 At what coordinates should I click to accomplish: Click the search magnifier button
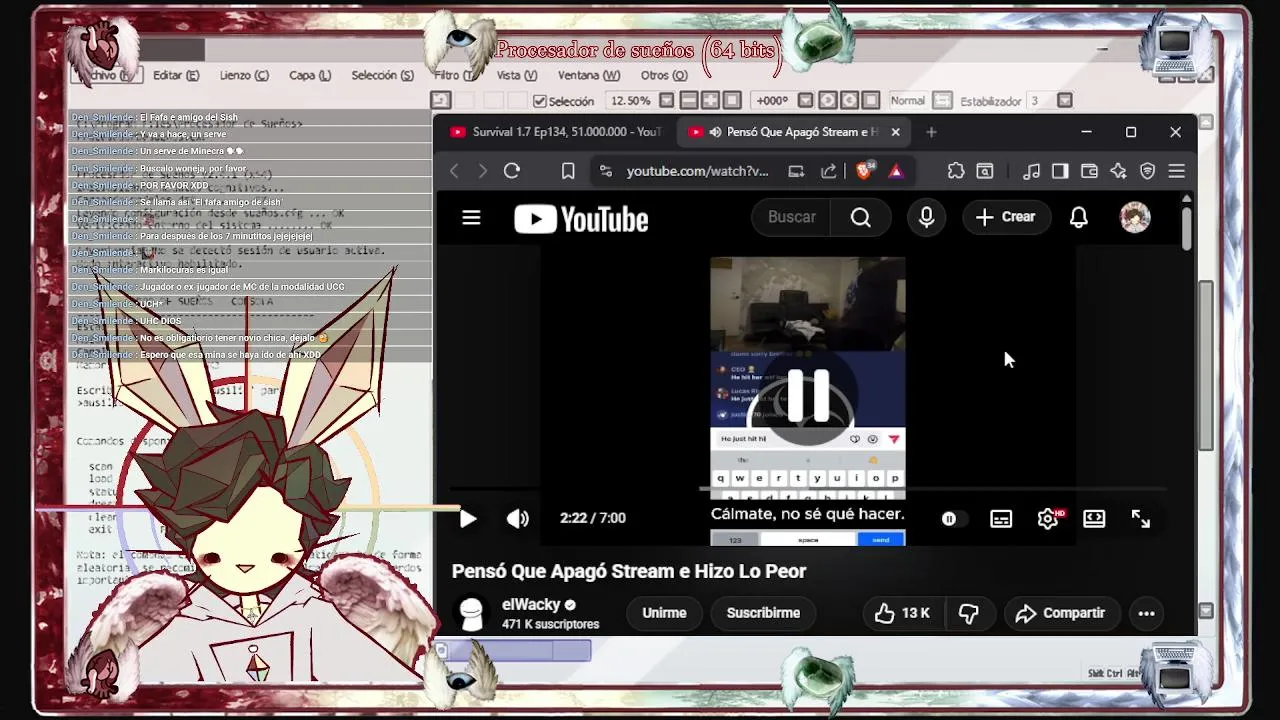point(861,217)
